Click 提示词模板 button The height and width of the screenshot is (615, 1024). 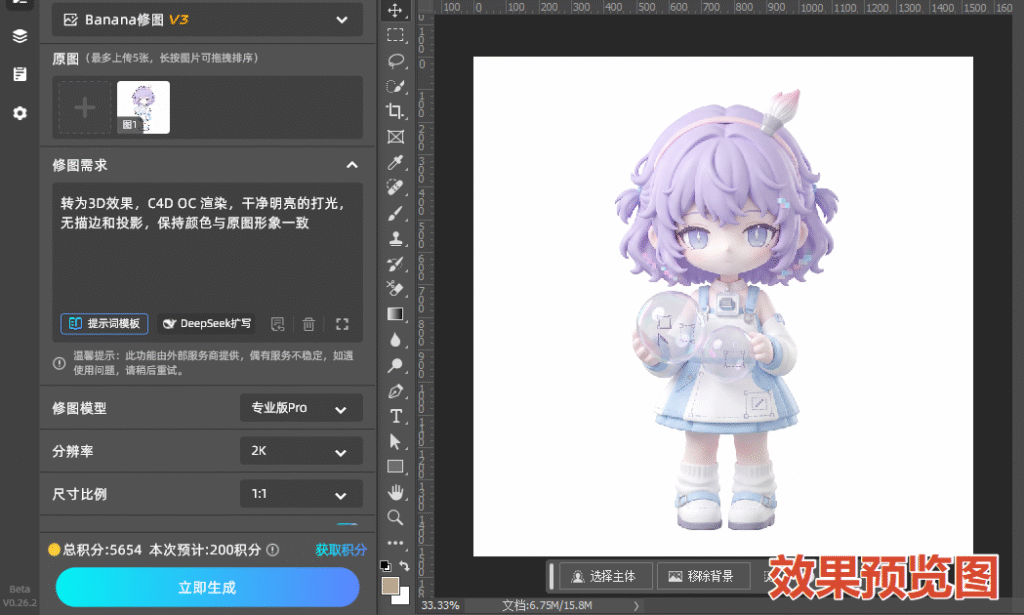point(104,324)
